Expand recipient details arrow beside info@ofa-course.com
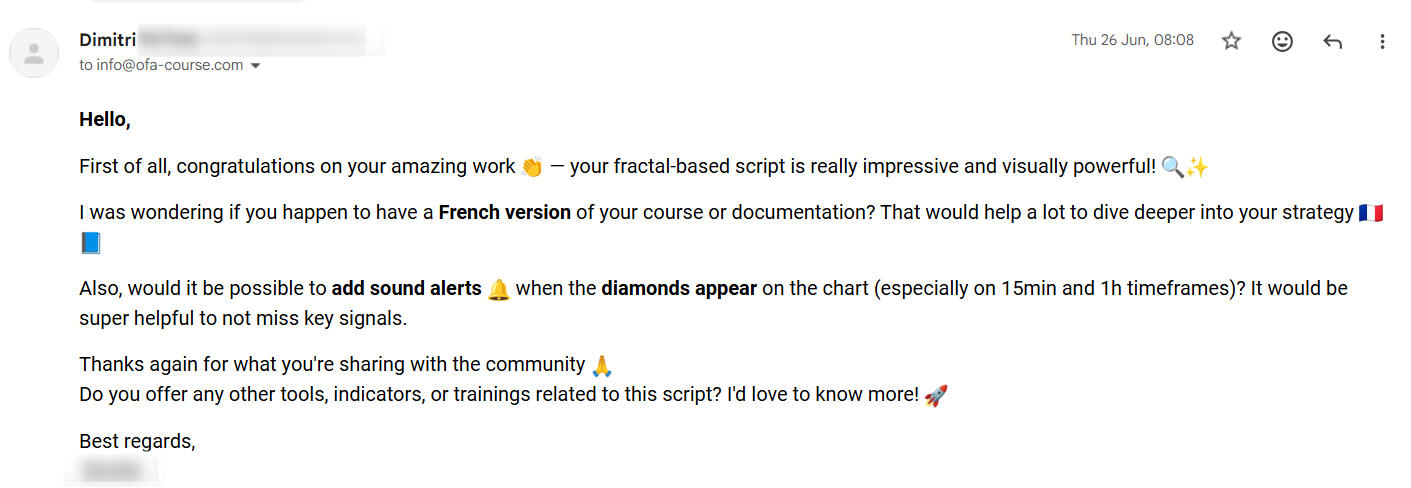Screen dimensions: 1411x488 pos(255,66)
